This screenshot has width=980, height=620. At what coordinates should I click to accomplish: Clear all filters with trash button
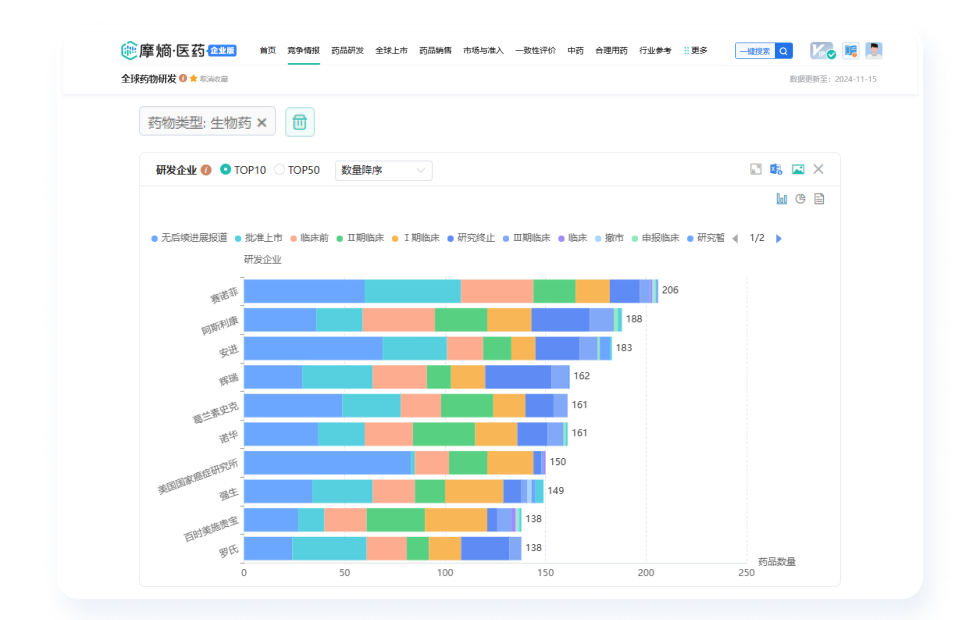pyautogui.click(x=300, y=122)
